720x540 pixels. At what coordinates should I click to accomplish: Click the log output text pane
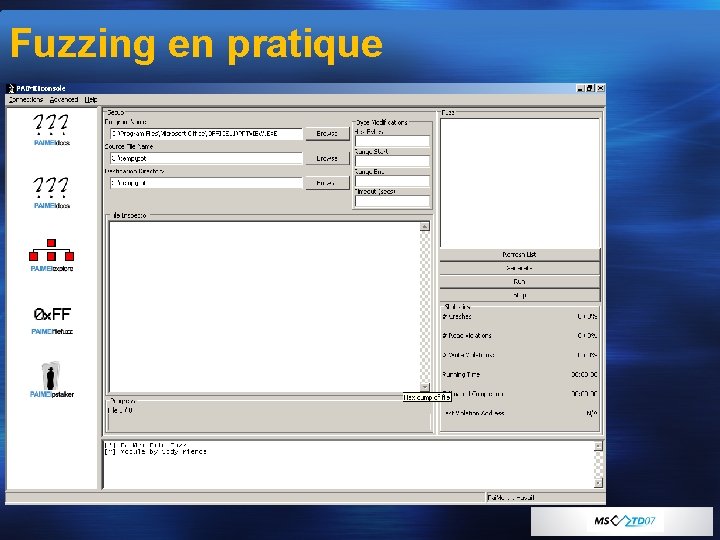[x=348, y=465]
